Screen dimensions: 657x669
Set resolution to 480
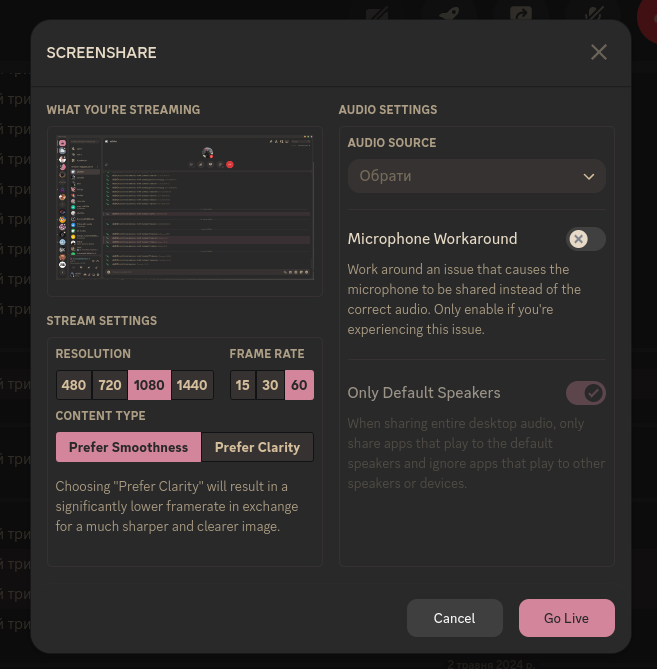[74, 385]
